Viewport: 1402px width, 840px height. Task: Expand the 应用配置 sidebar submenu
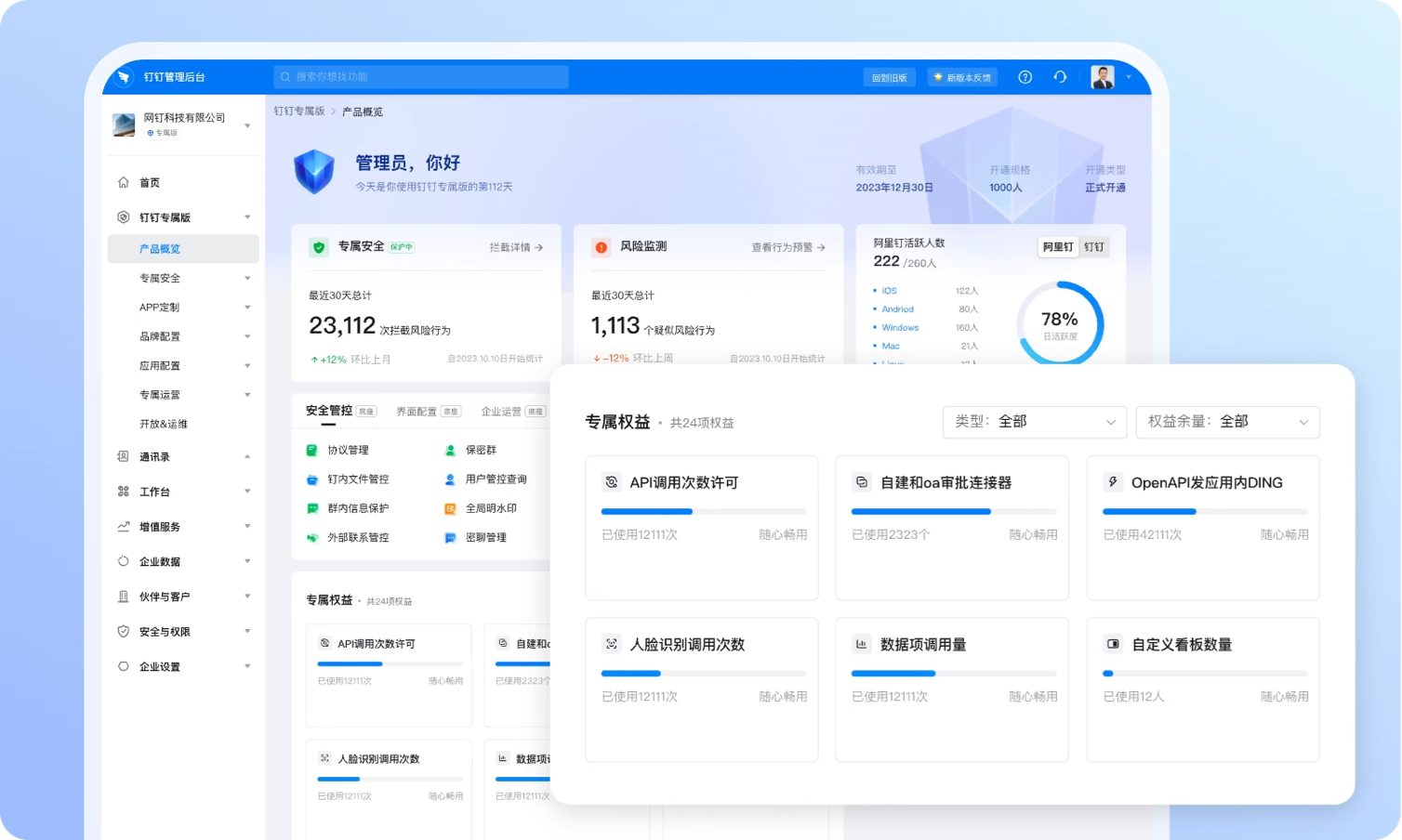[247, 366]
